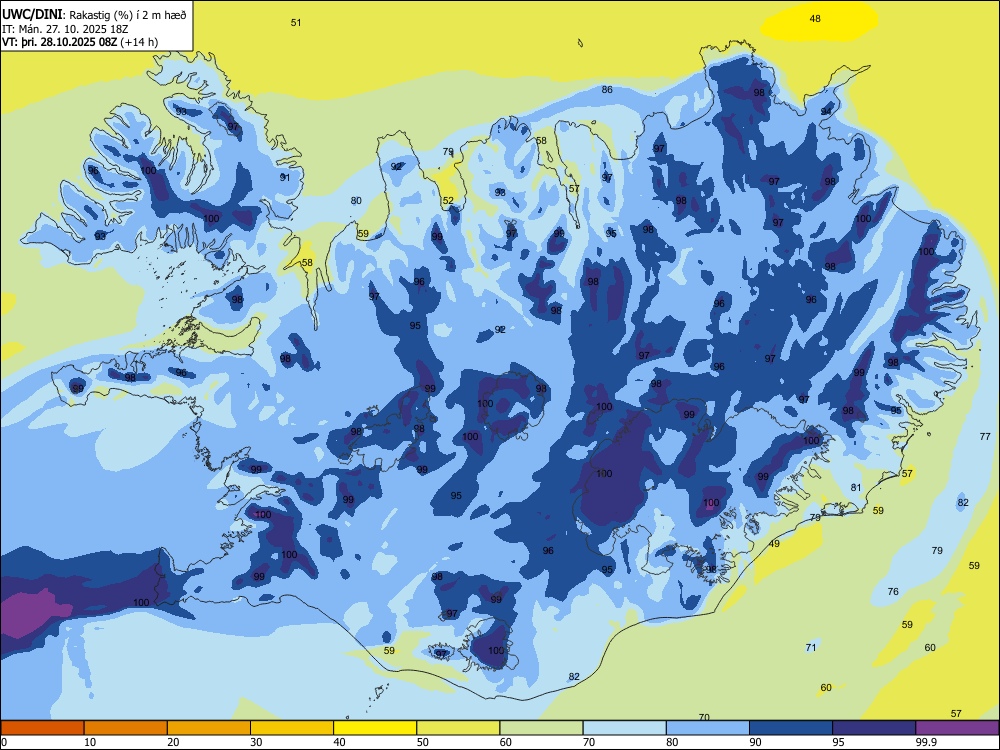This screenshot has width=1000, height=750.
Task: Click the legend tick label 90
Action: tap(755, 742)
